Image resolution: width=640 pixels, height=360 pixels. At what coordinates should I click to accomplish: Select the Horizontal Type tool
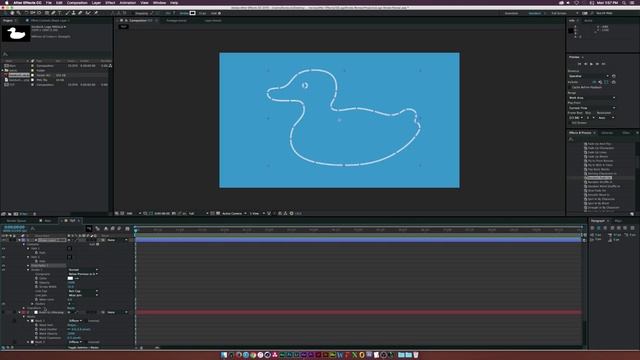[60, 13]
